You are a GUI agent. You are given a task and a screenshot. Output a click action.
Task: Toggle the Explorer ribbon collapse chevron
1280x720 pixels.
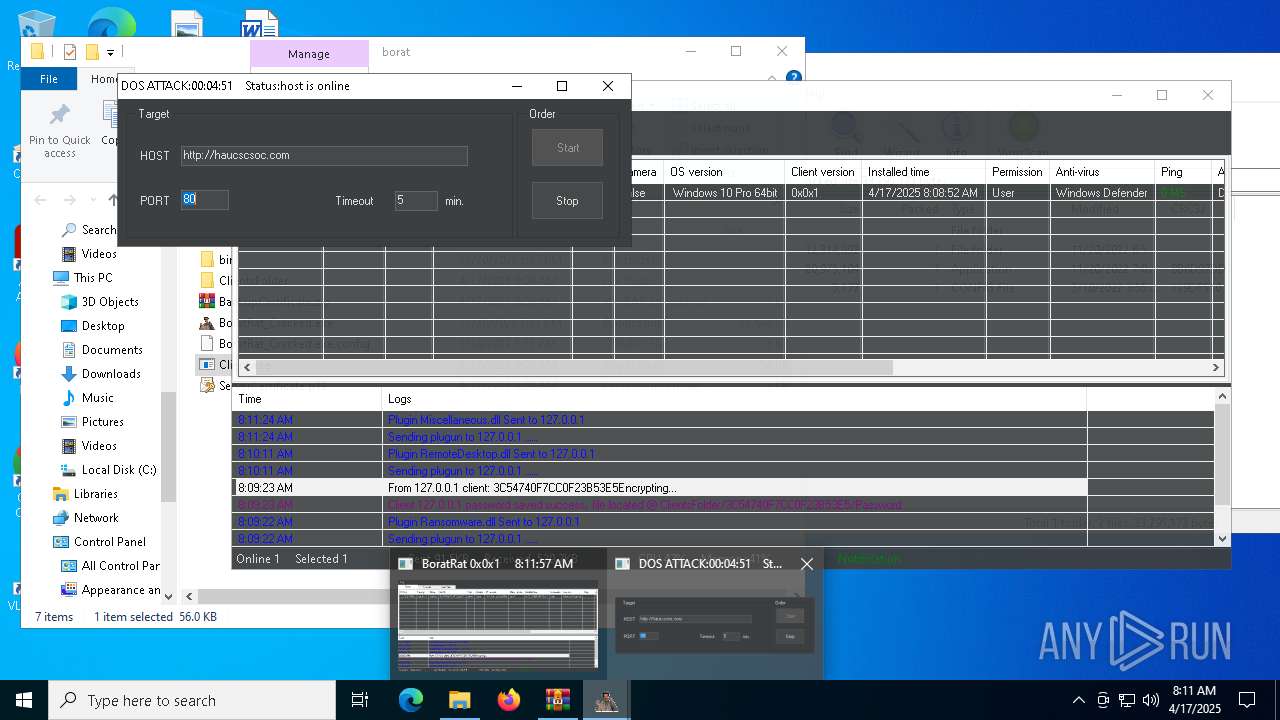(773, 77)
